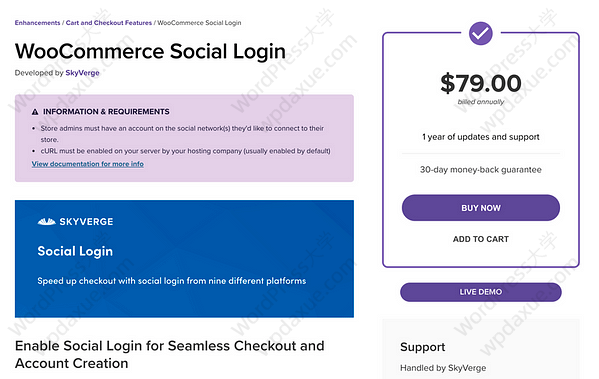Screen dimensions: 599x379
Task: Click the purple checkmark badge icon
Action: click(x=481, y=33)
